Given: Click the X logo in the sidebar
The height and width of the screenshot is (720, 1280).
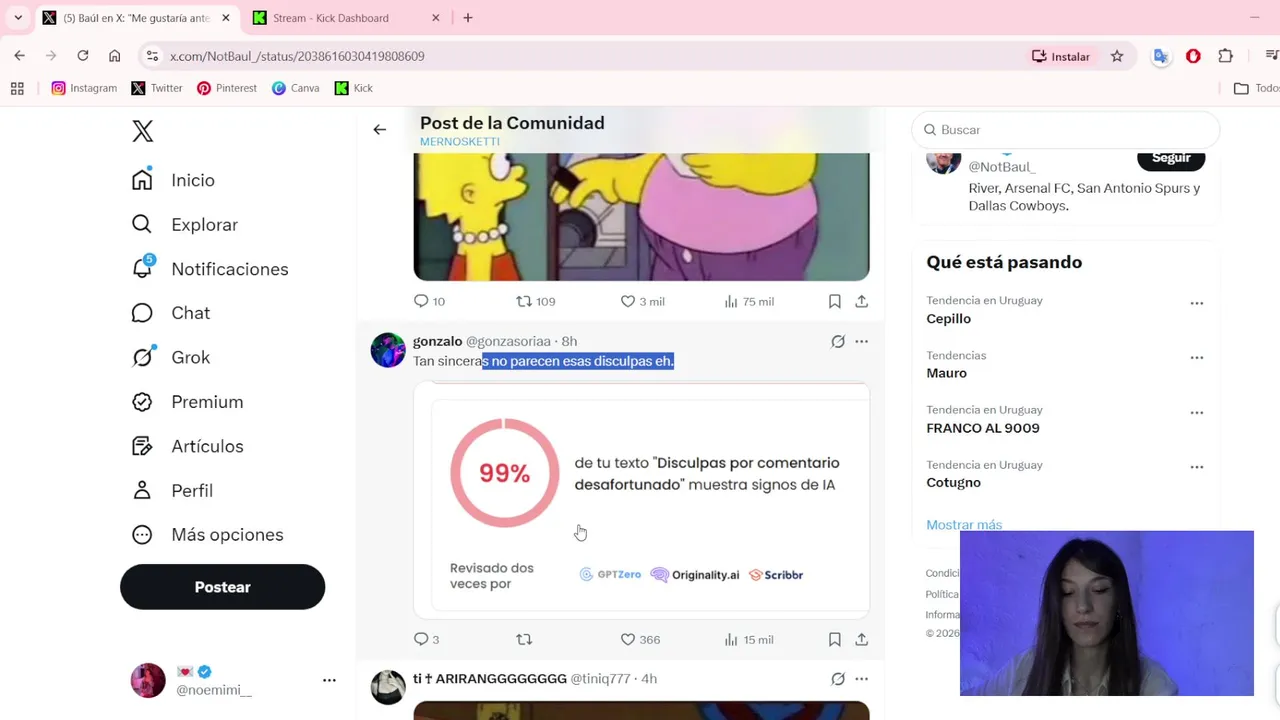Looking at the screenshot, I should [x=143, y=131].
